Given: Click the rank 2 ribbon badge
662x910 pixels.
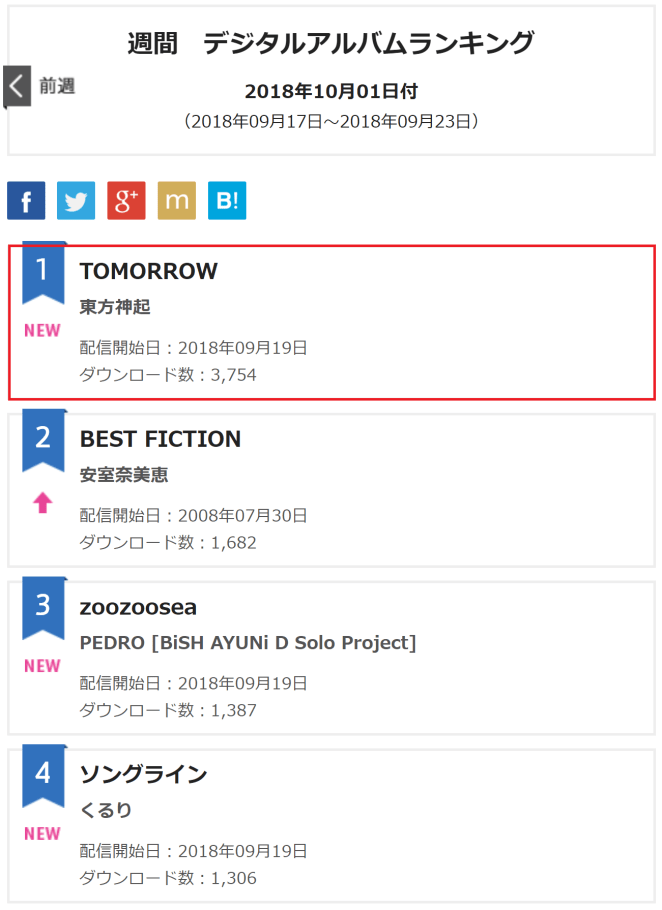Looking at the screenshot, I should (43, 439).
